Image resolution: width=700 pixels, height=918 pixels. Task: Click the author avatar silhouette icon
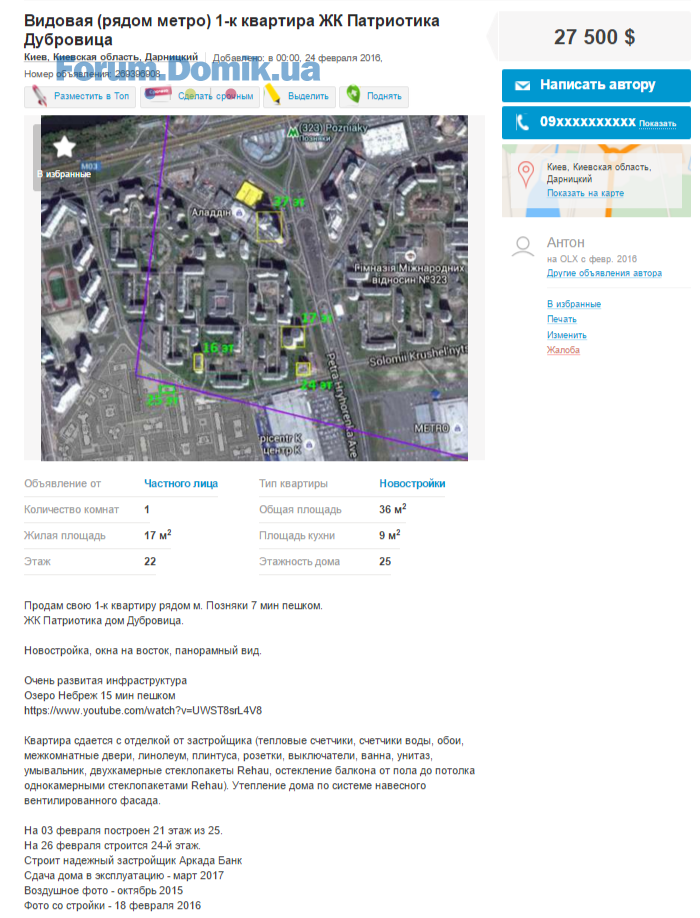click(x=523, y=247)
